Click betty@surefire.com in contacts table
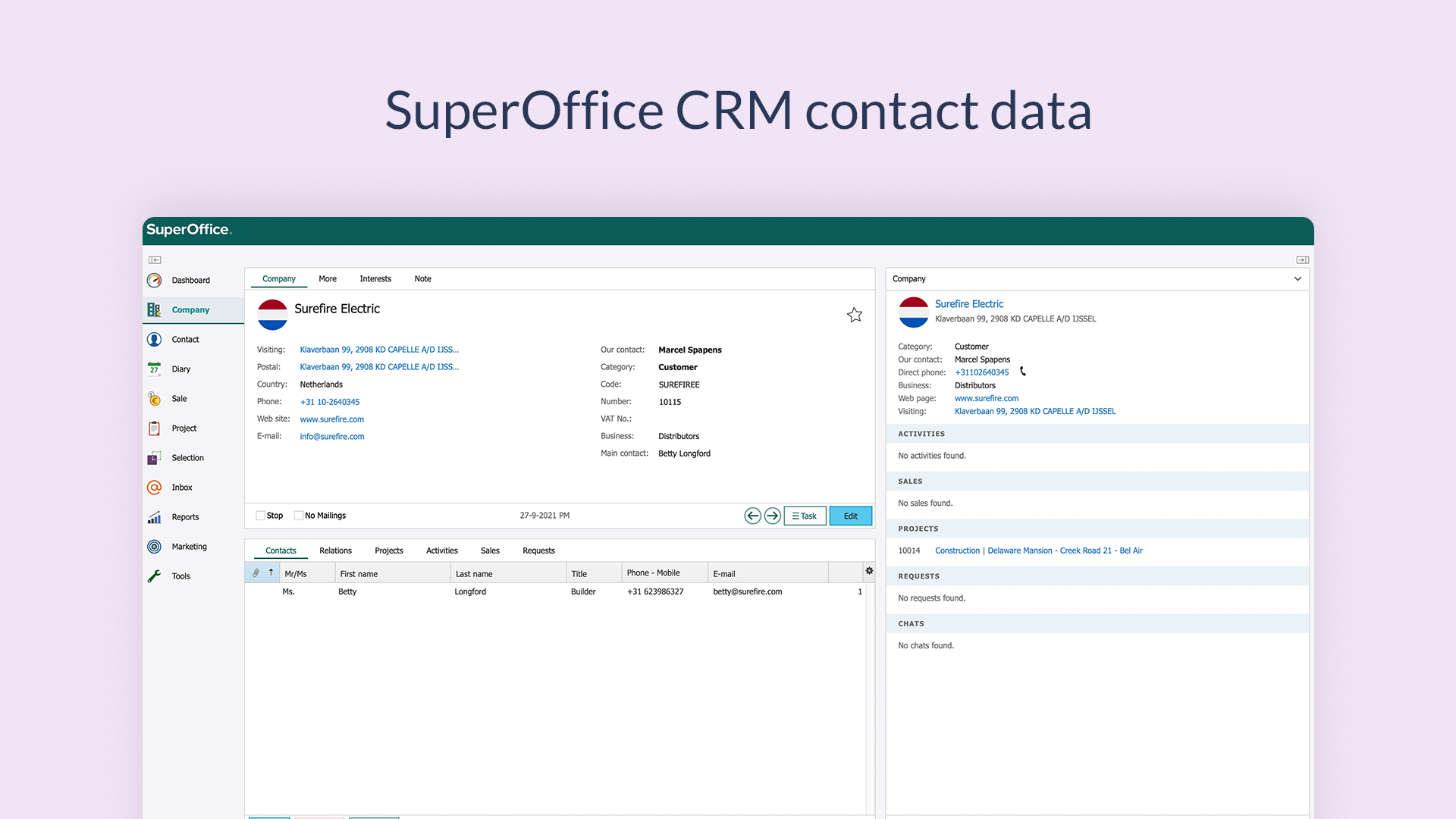Screen dimensions: 1456x819 (x=748, y=592)
